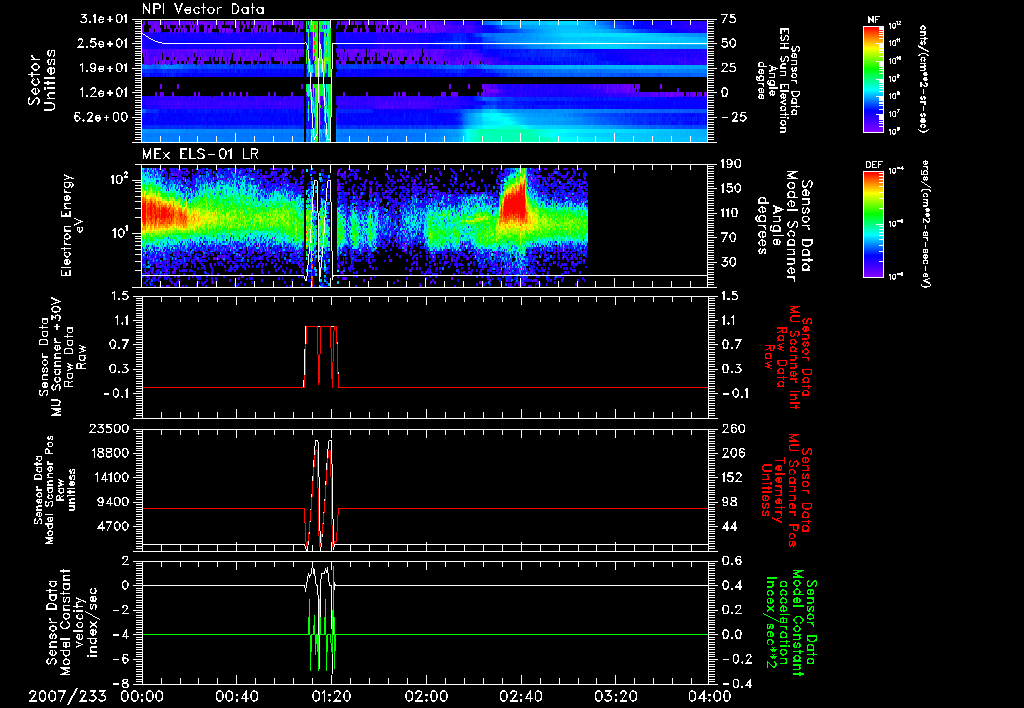
Task: Click the -25 degree elevation tick label
Action: click(x=733, y=117)
